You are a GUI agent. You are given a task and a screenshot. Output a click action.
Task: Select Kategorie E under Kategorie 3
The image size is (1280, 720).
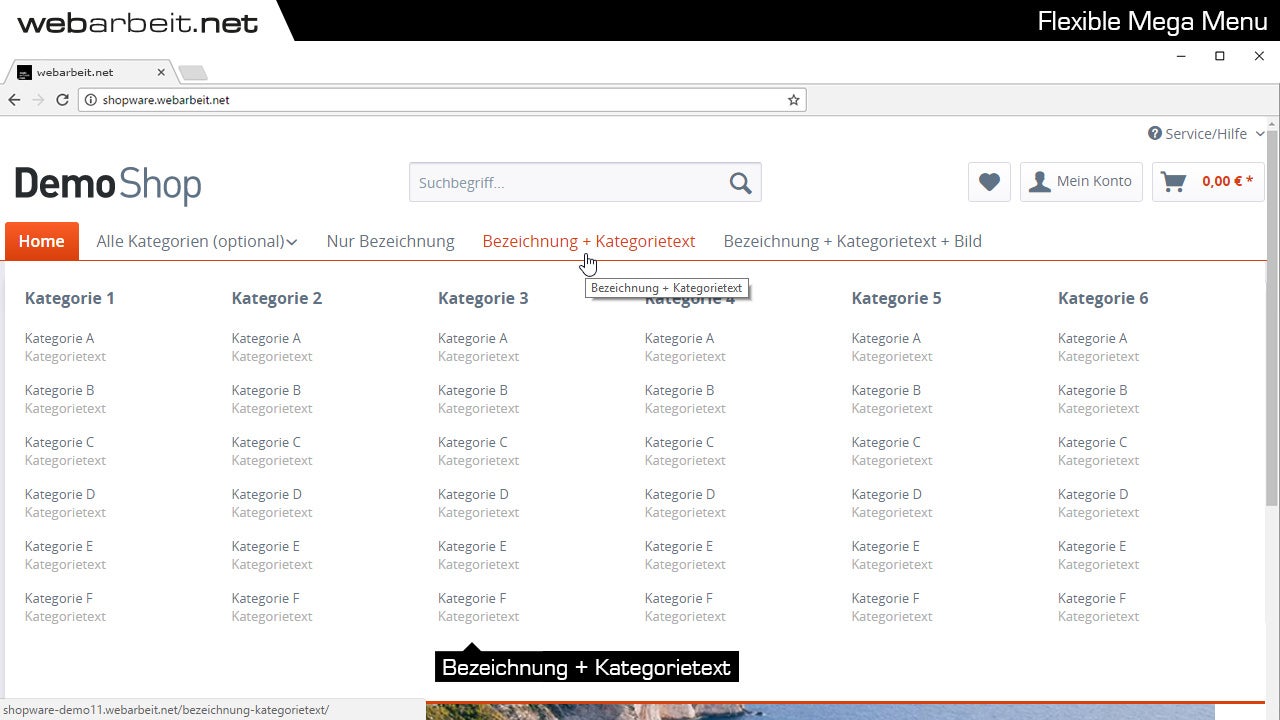pos(472,546)
